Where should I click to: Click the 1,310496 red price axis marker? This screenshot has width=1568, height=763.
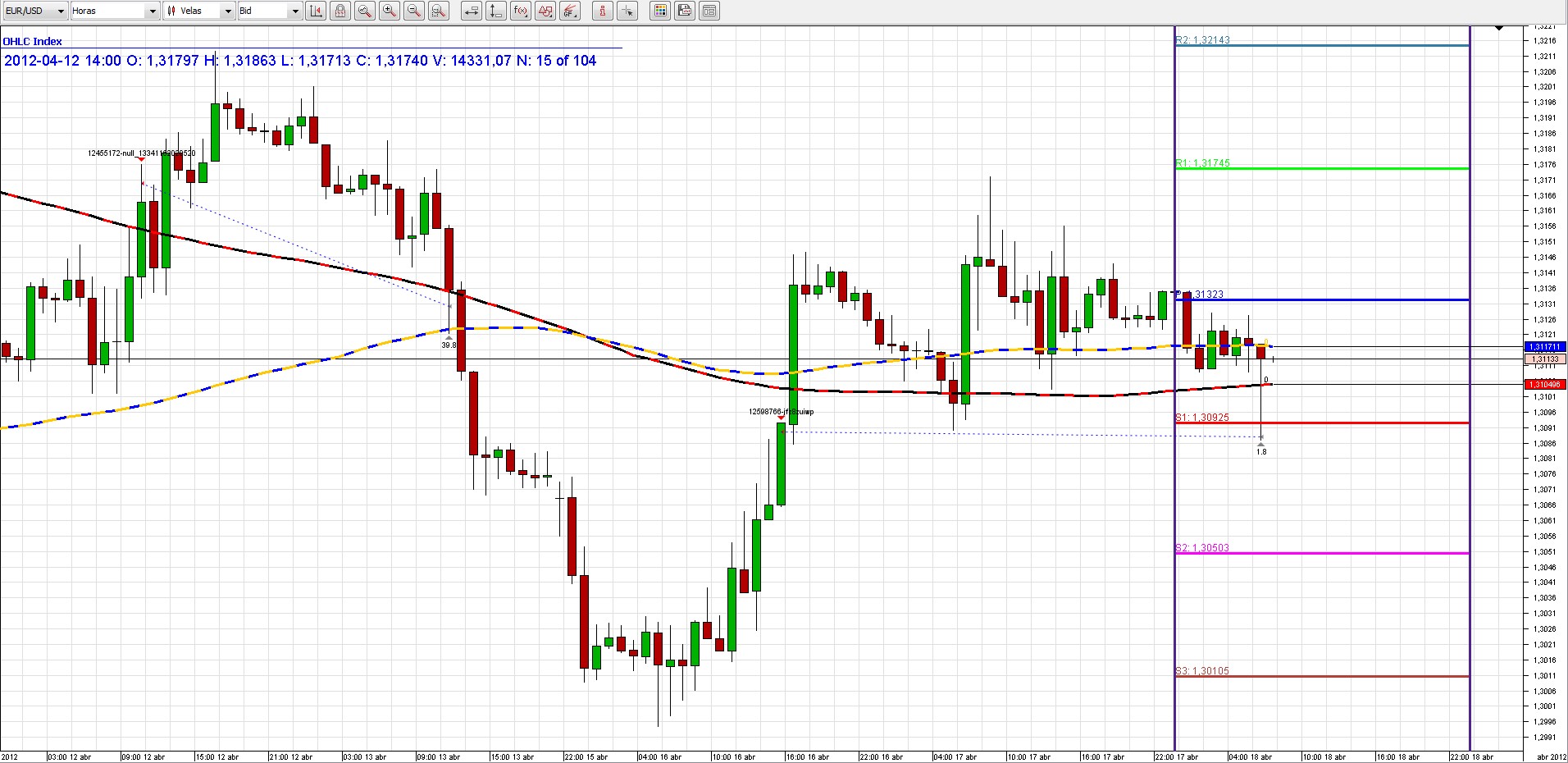tap(1545, 385)
